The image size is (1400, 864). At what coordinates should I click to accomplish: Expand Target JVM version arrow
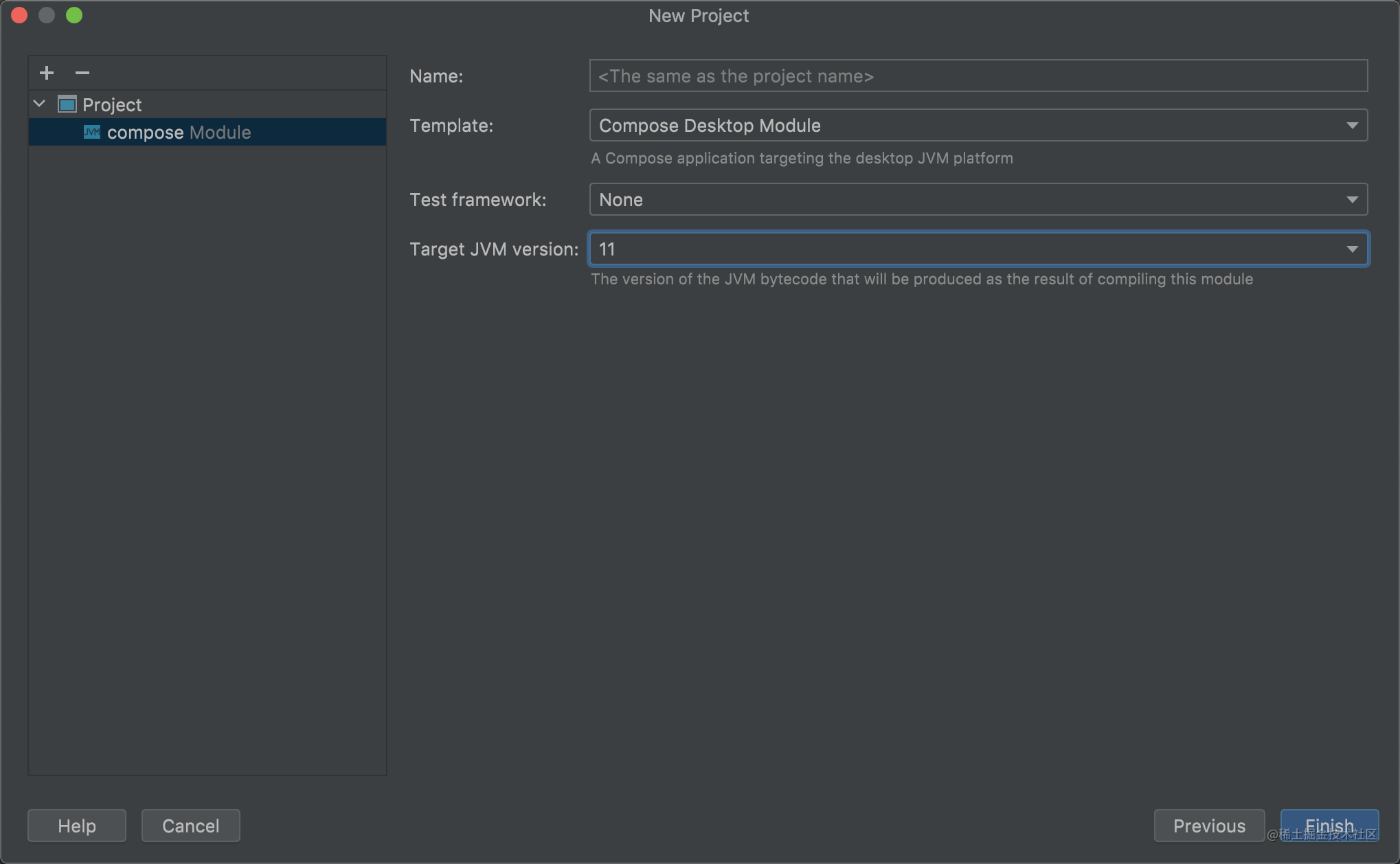pyautogui.click(x=1352, y=249)
